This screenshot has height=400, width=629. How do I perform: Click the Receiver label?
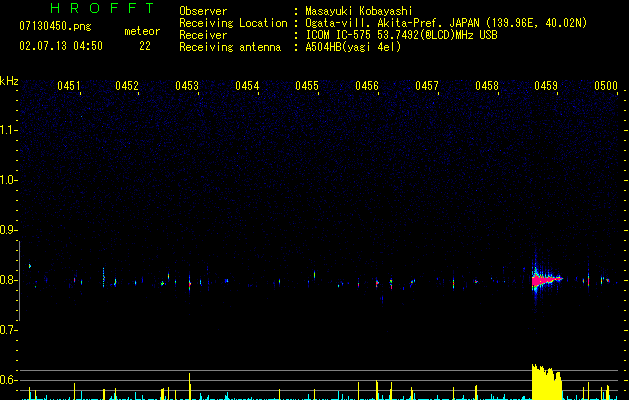point(203,35)
